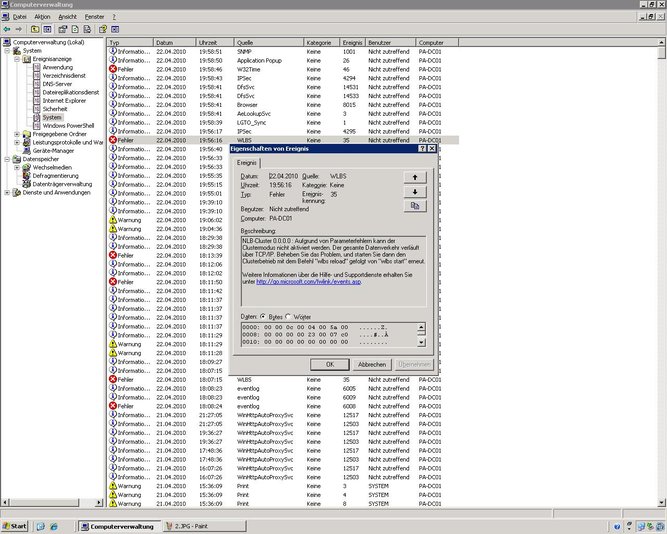Open the Aktion menu
Image resolution: width=667 pixels, height=534 pixels.
point(42,17)
